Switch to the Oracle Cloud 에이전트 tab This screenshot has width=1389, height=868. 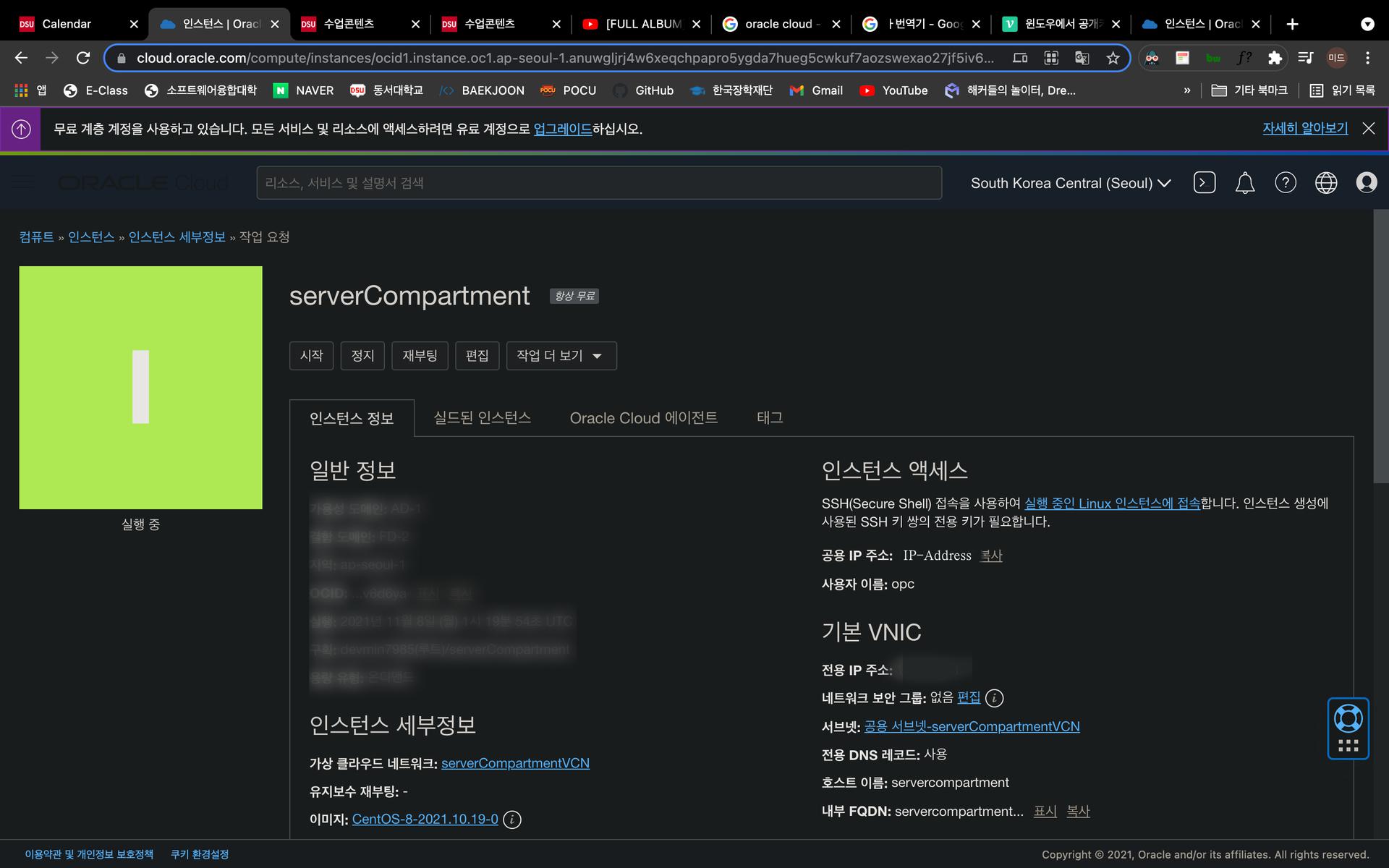pyautogui.click(x=643, y=418)
